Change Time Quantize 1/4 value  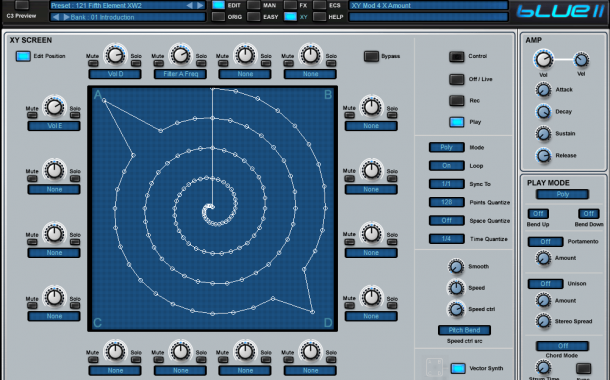tap(447, 239)
